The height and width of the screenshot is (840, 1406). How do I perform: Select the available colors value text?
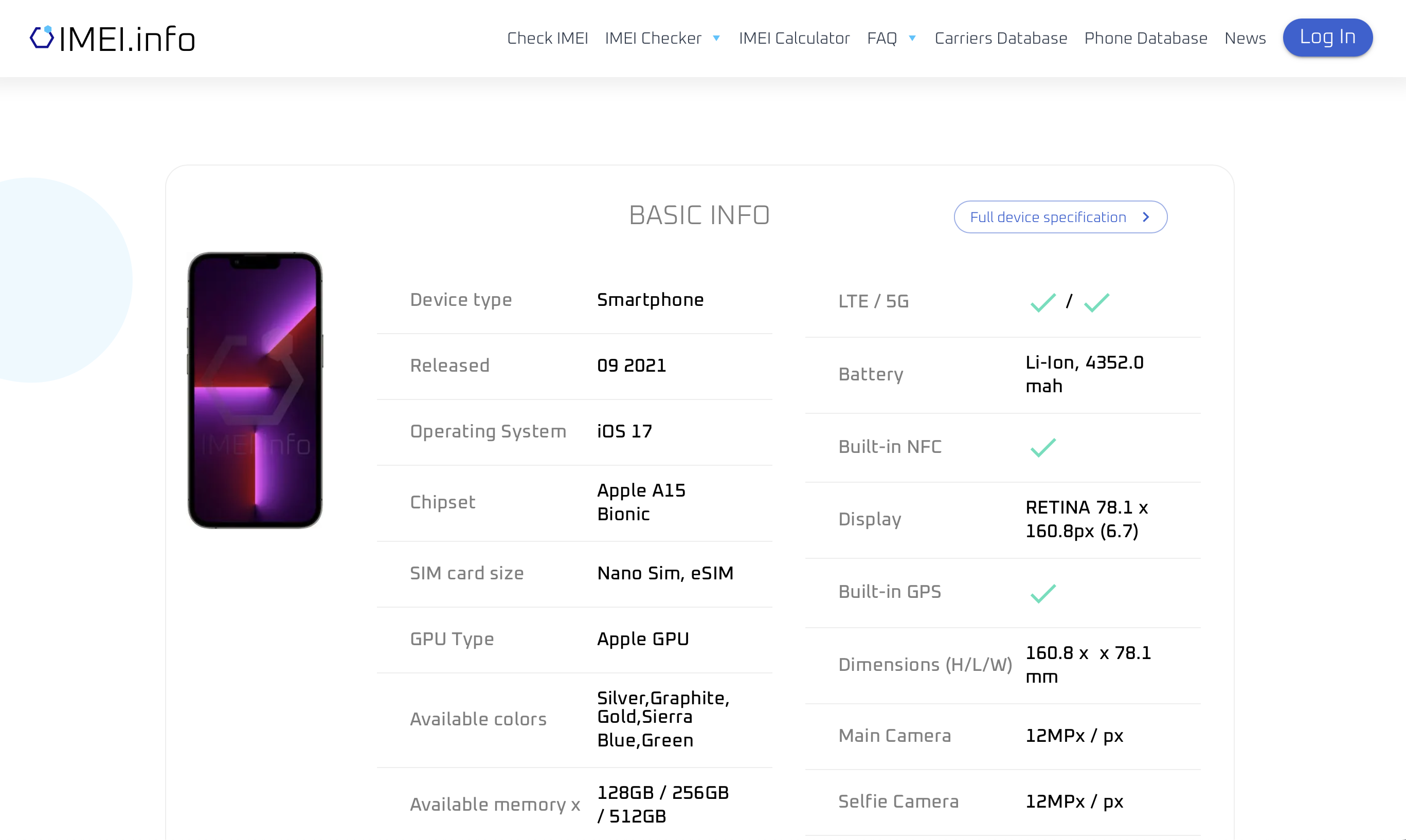pos(663,719)
